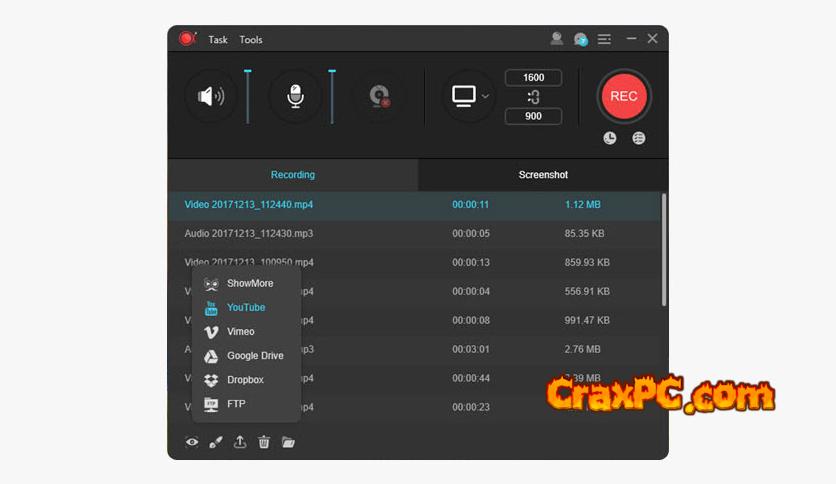Toggle the microphone input icon

pyautogui.click(x=295, y=96)
